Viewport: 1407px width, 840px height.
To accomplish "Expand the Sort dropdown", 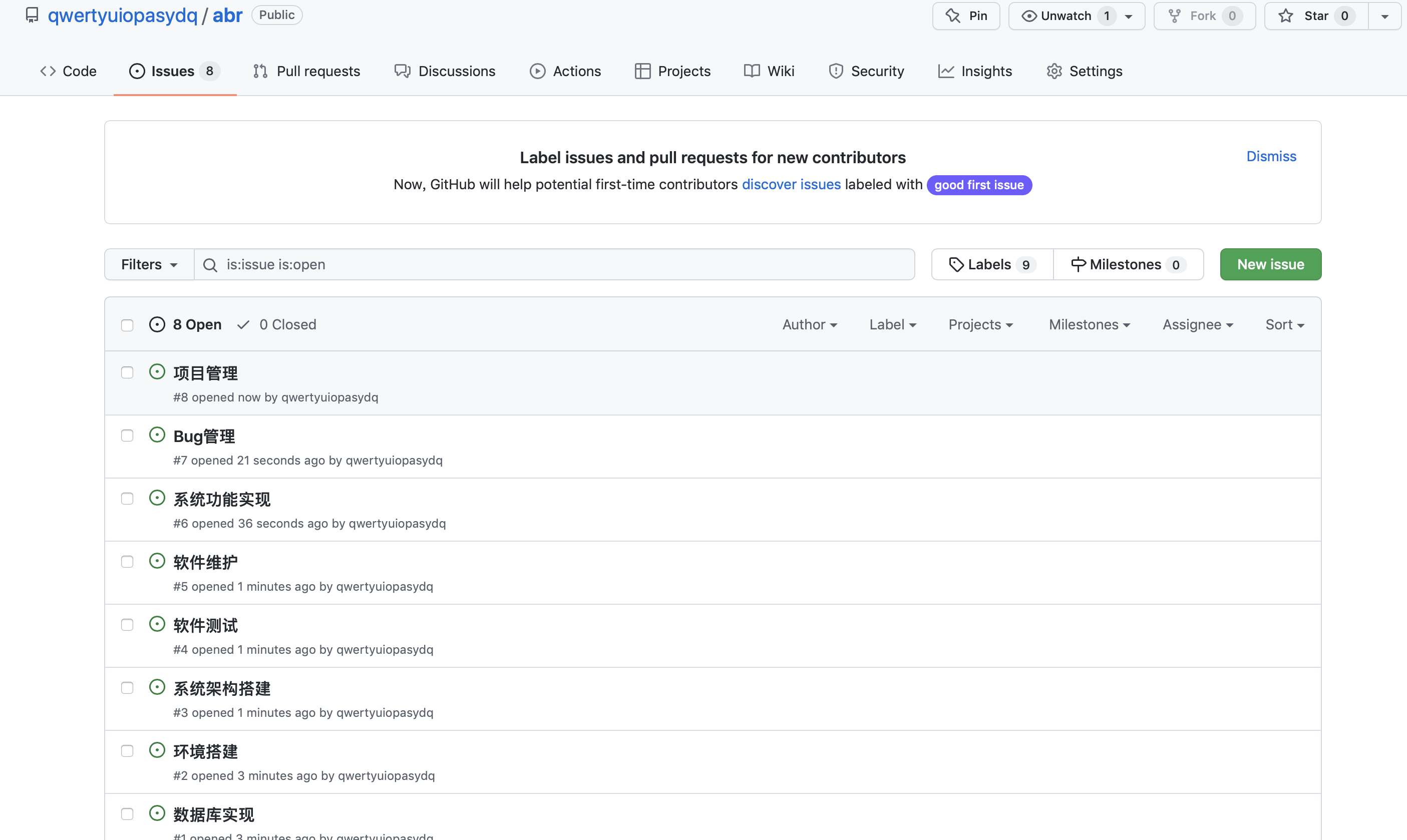I will pos(1285,325).
